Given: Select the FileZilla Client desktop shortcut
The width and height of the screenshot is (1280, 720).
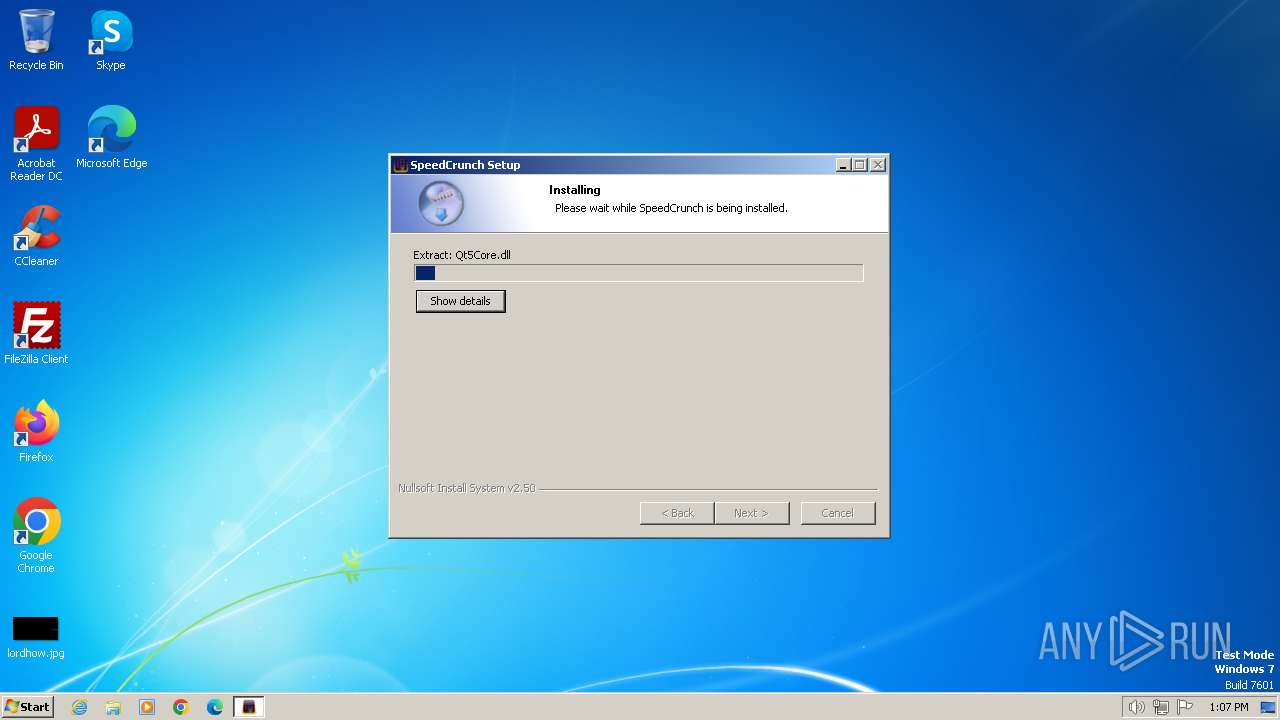Looking at the screenshot, I should [36, 334].
